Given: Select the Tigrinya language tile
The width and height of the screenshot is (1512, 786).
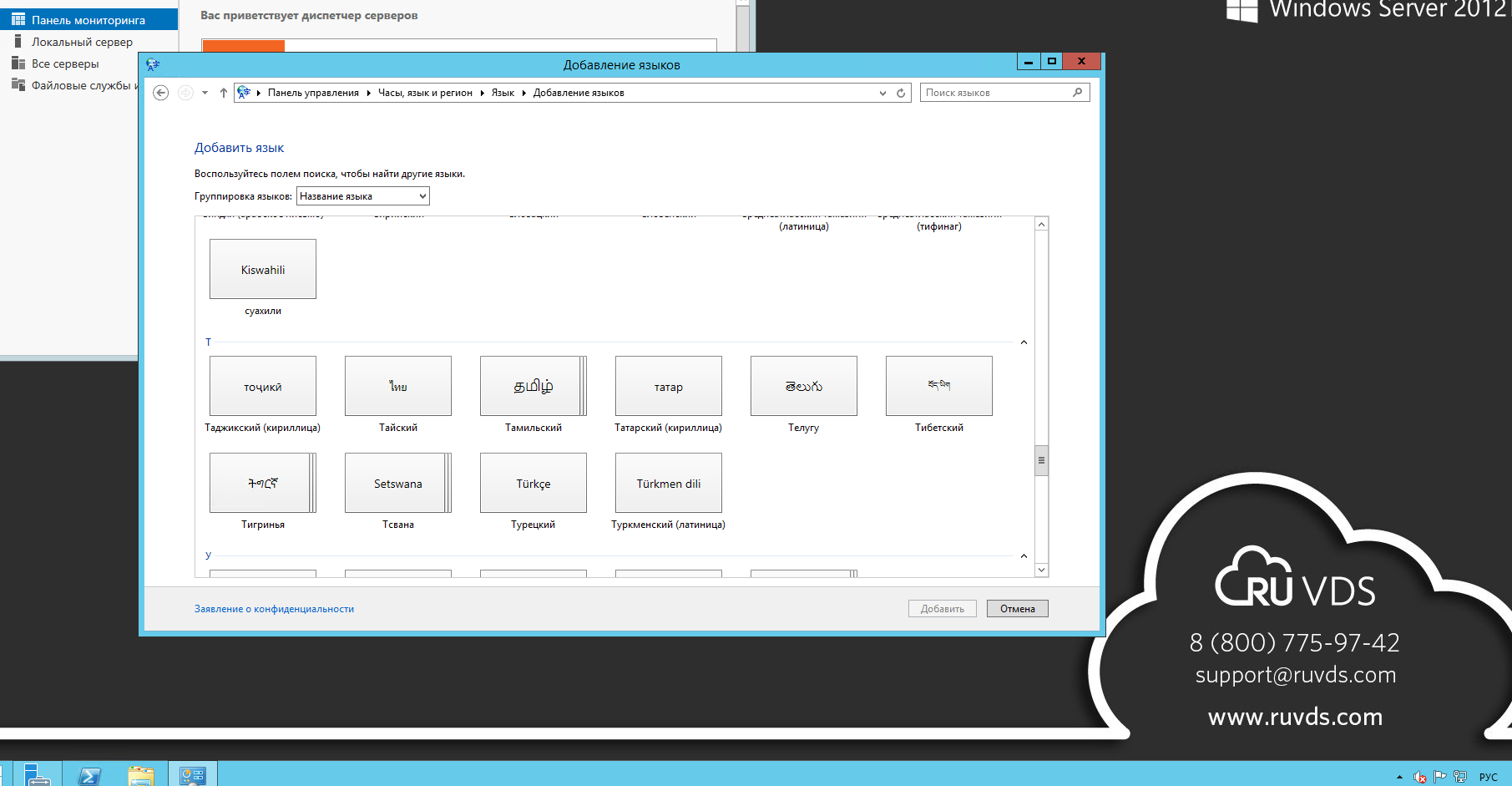Looking at the screenshot, I should 263,483.
